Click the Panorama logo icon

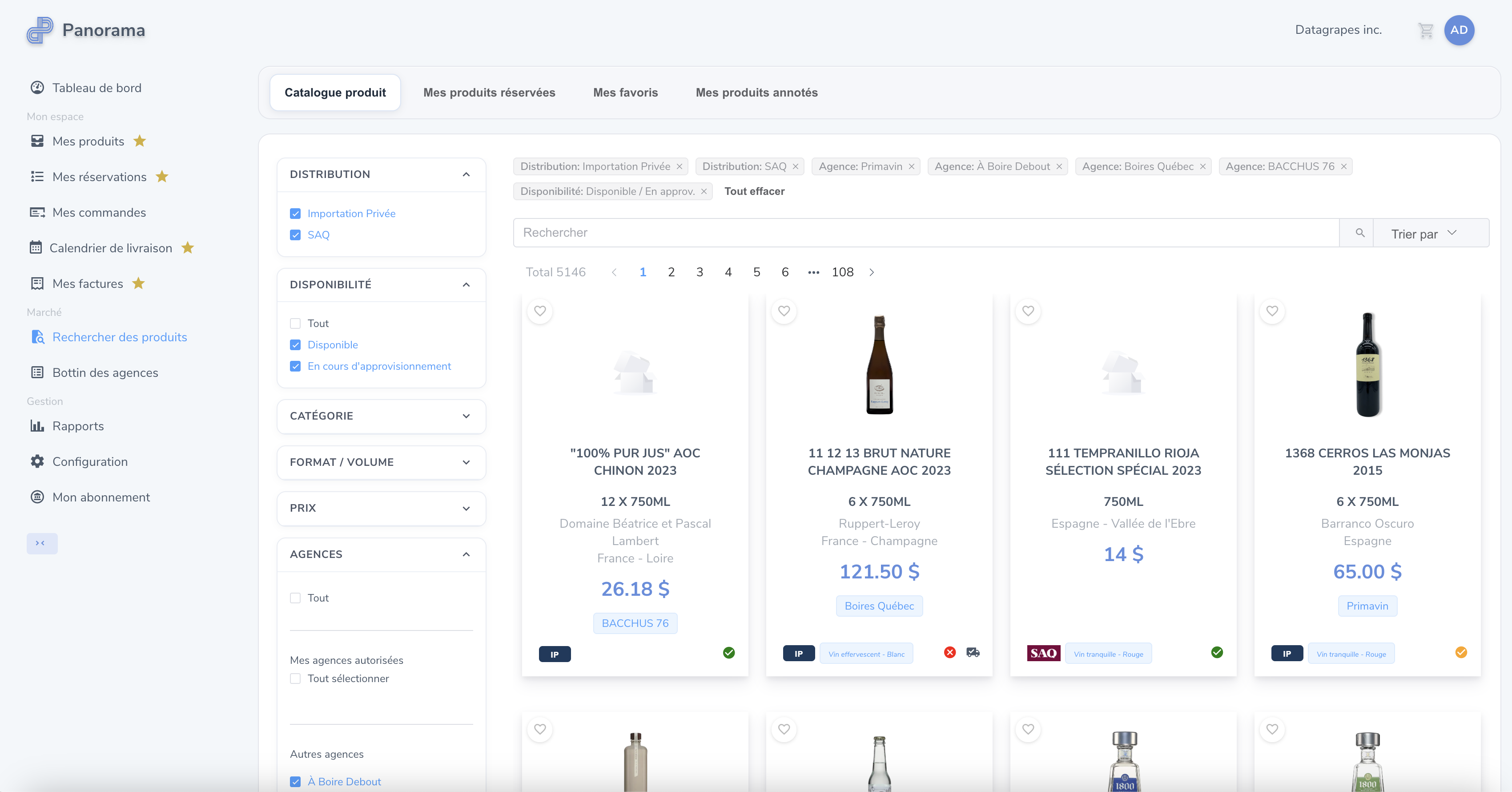click(39, 30)
